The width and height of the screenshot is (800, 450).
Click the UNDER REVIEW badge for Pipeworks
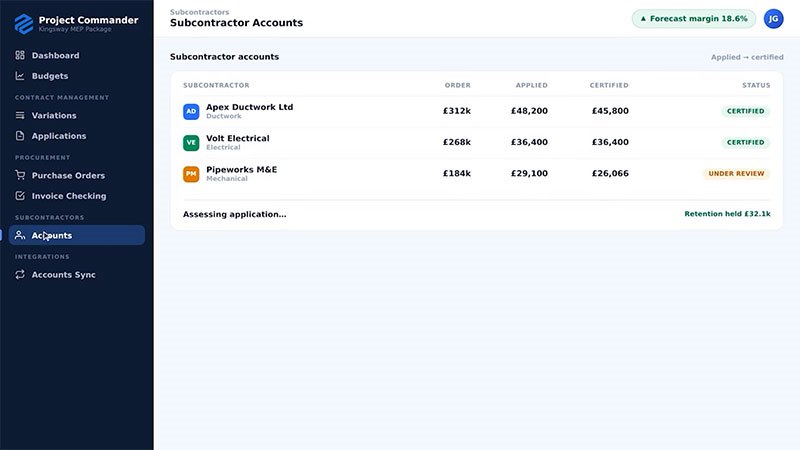(x=736, y=173)
